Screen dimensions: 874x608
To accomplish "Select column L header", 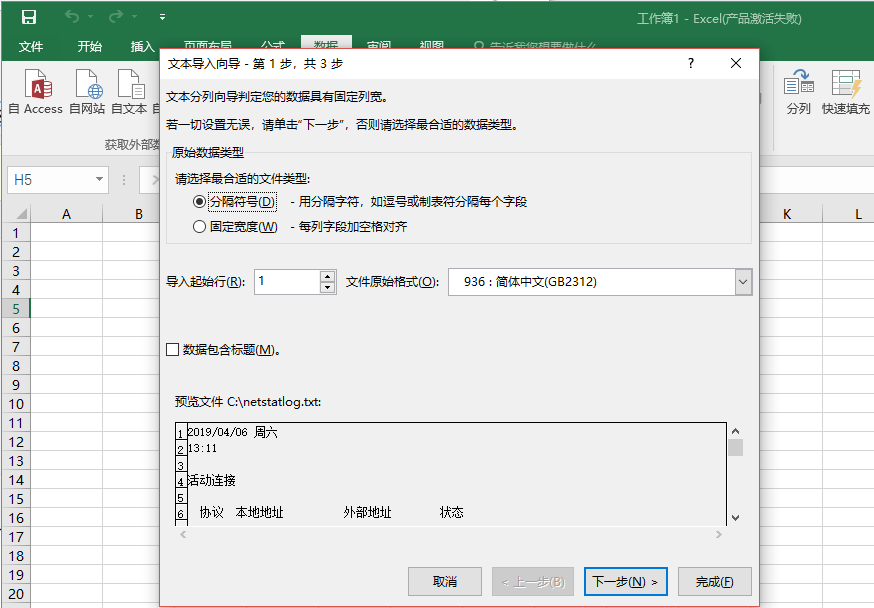I will 858,214.
